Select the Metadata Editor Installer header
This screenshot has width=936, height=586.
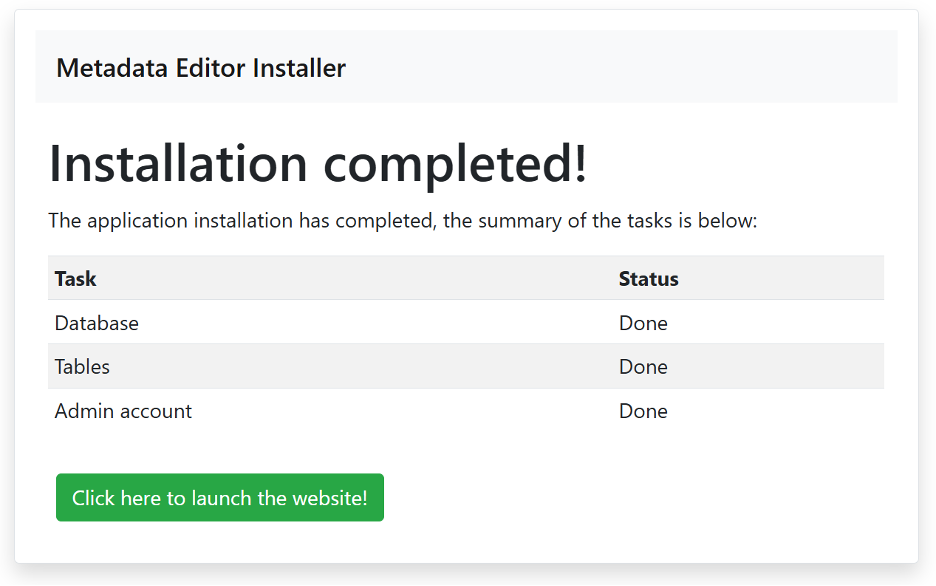[201, 68]
